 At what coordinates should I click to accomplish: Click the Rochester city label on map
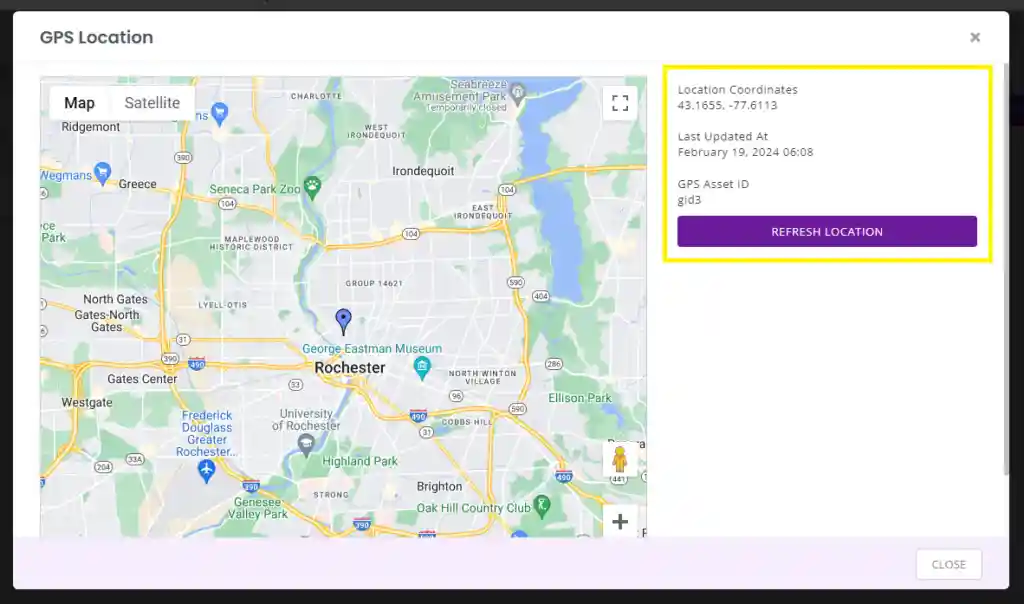point(349,368)
